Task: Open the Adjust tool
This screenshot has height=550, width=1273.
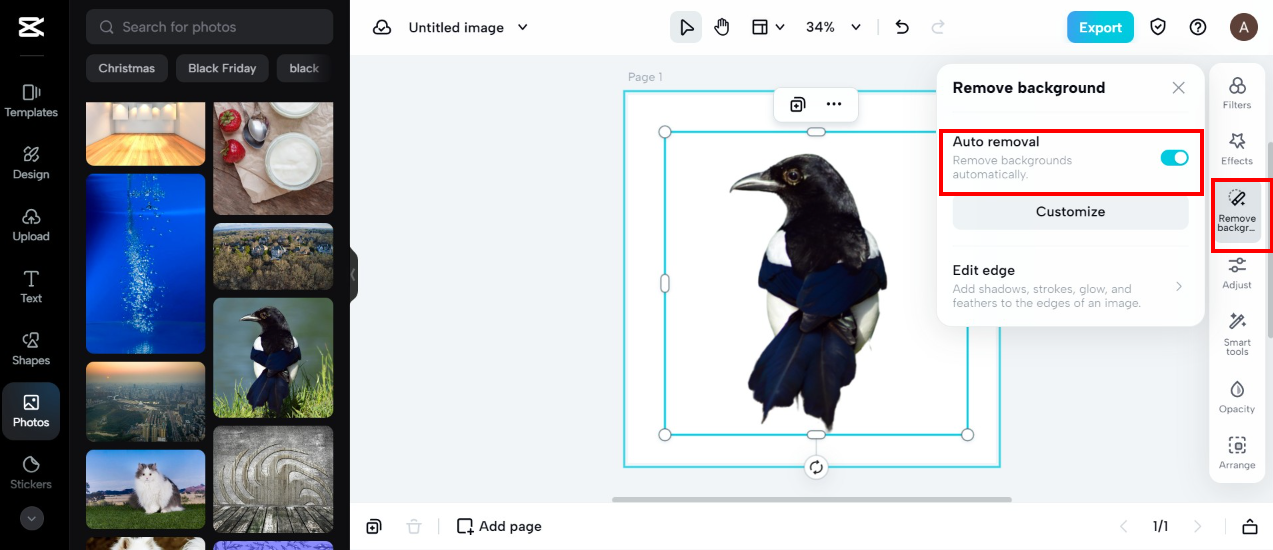Action: tap(1237, 273)
